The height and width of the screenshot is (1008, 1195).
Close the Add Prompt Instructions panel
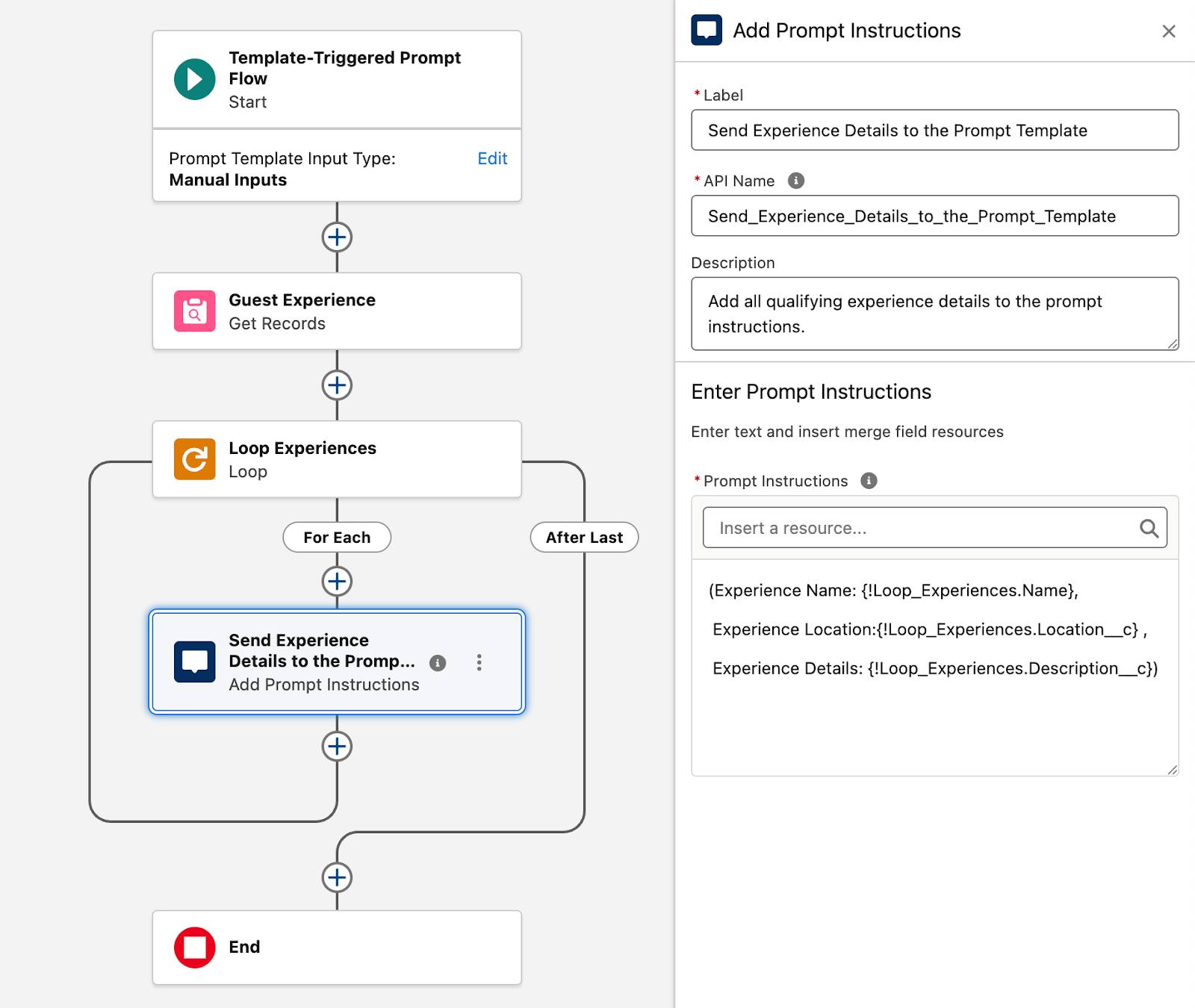click(1169, 31)
